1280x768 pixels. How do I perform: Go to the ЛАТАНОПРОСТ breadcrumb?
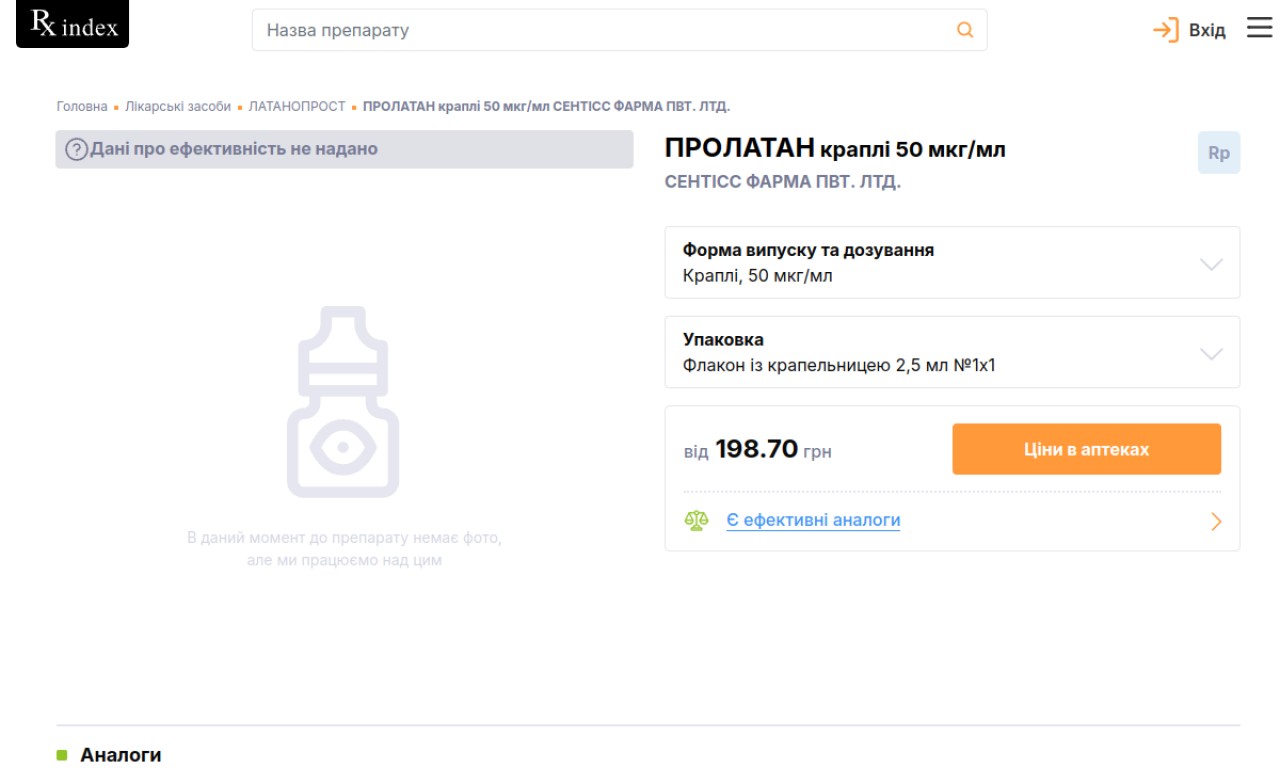297,107
